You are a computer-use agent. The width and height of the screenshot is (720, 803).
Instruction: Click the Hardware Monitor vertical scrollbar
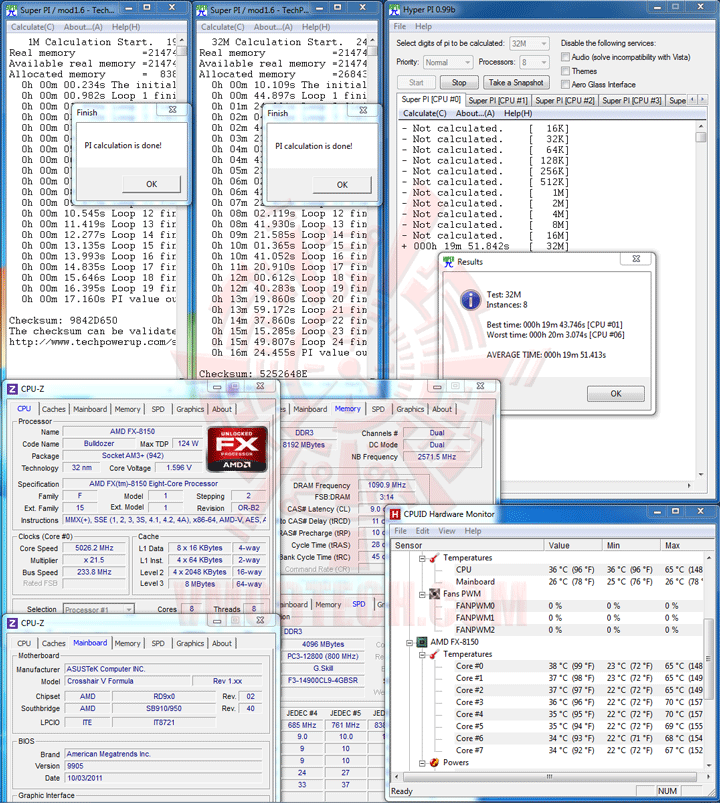coord(709,660)
